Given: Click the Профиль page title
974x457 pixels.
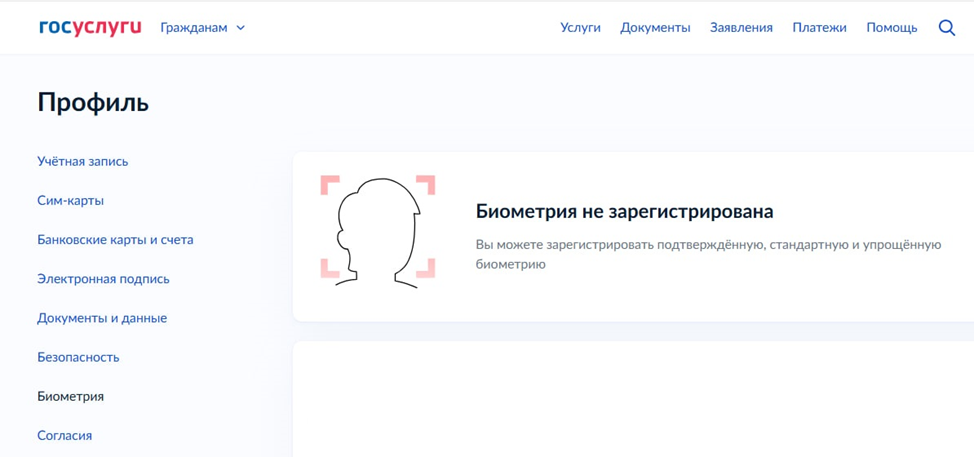Looking at the screenshot, I should (x=93, y=102).
